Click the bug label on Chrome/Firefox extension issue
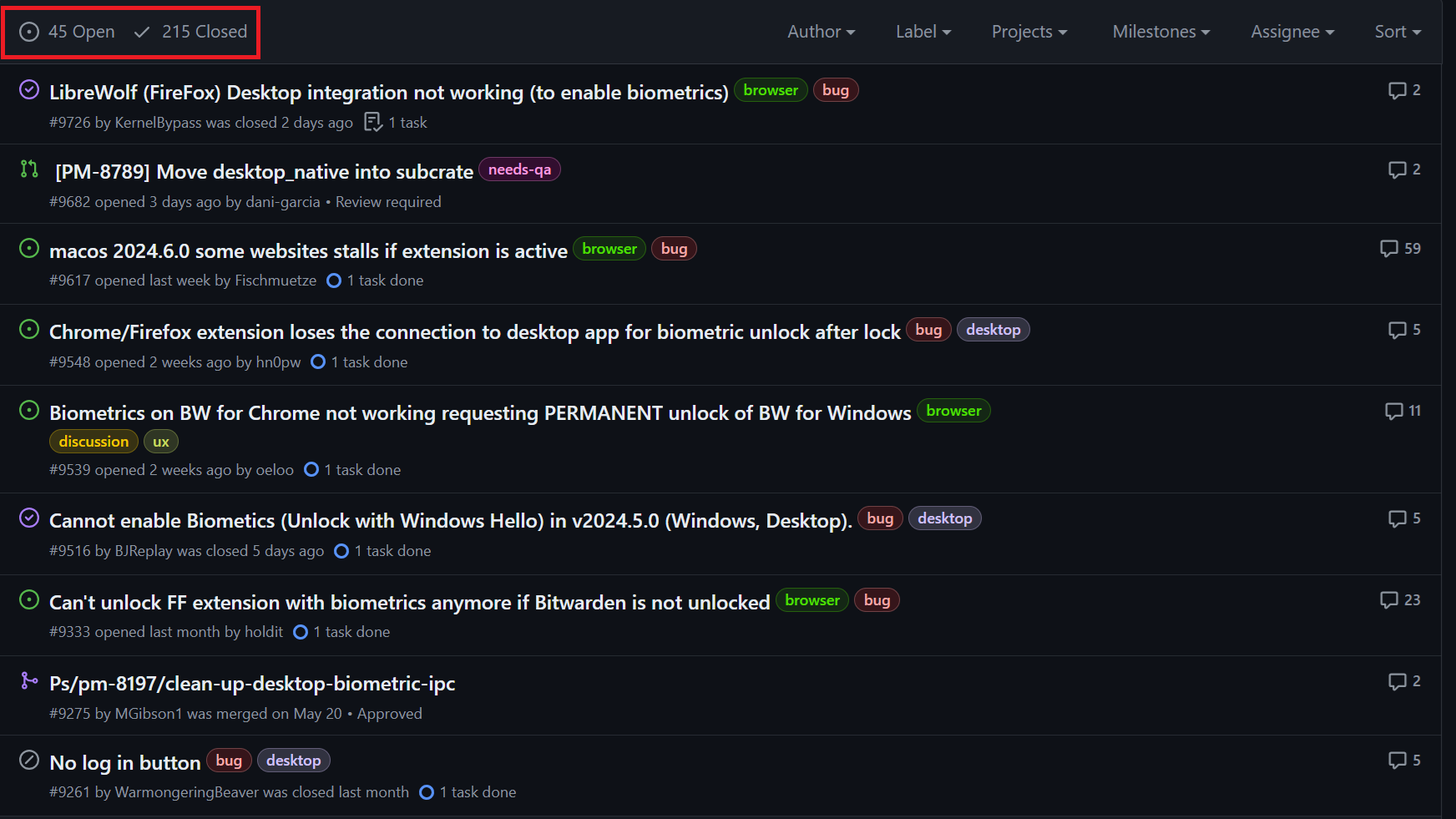 (928, 330)
